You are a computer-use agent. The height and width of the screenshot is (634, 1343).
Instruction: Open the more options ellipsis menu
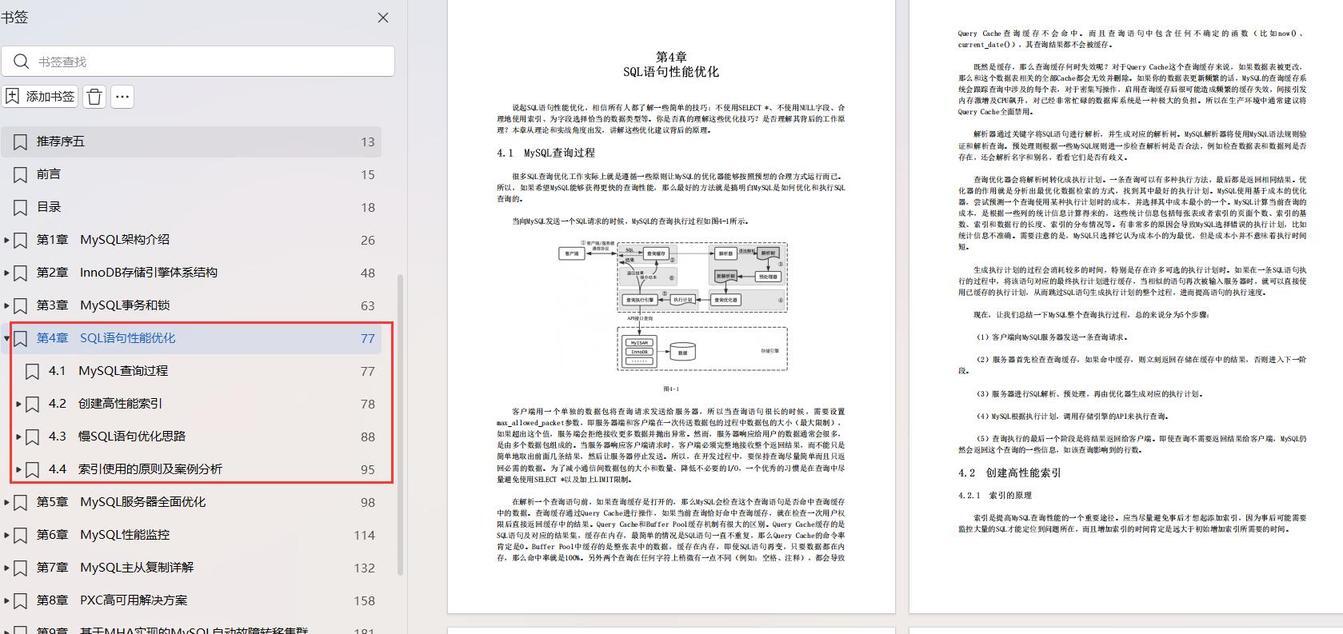pos(122,96)
